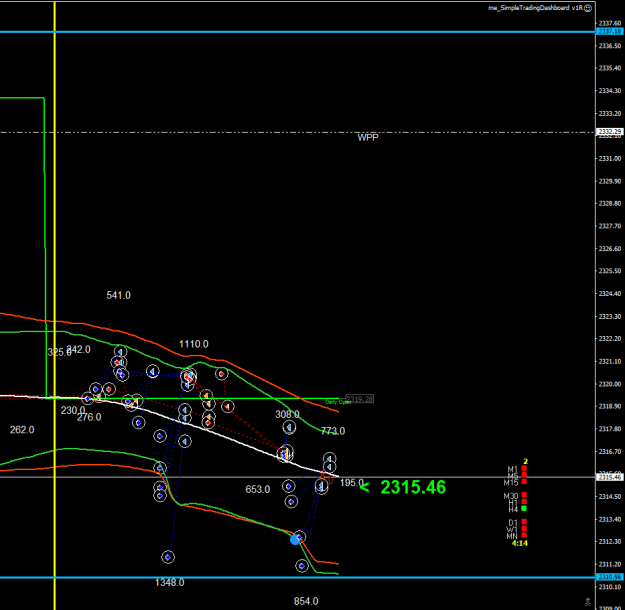Click the smiley Expert Advisor status icon
This screenshot has width=625, height=610.
588,8
